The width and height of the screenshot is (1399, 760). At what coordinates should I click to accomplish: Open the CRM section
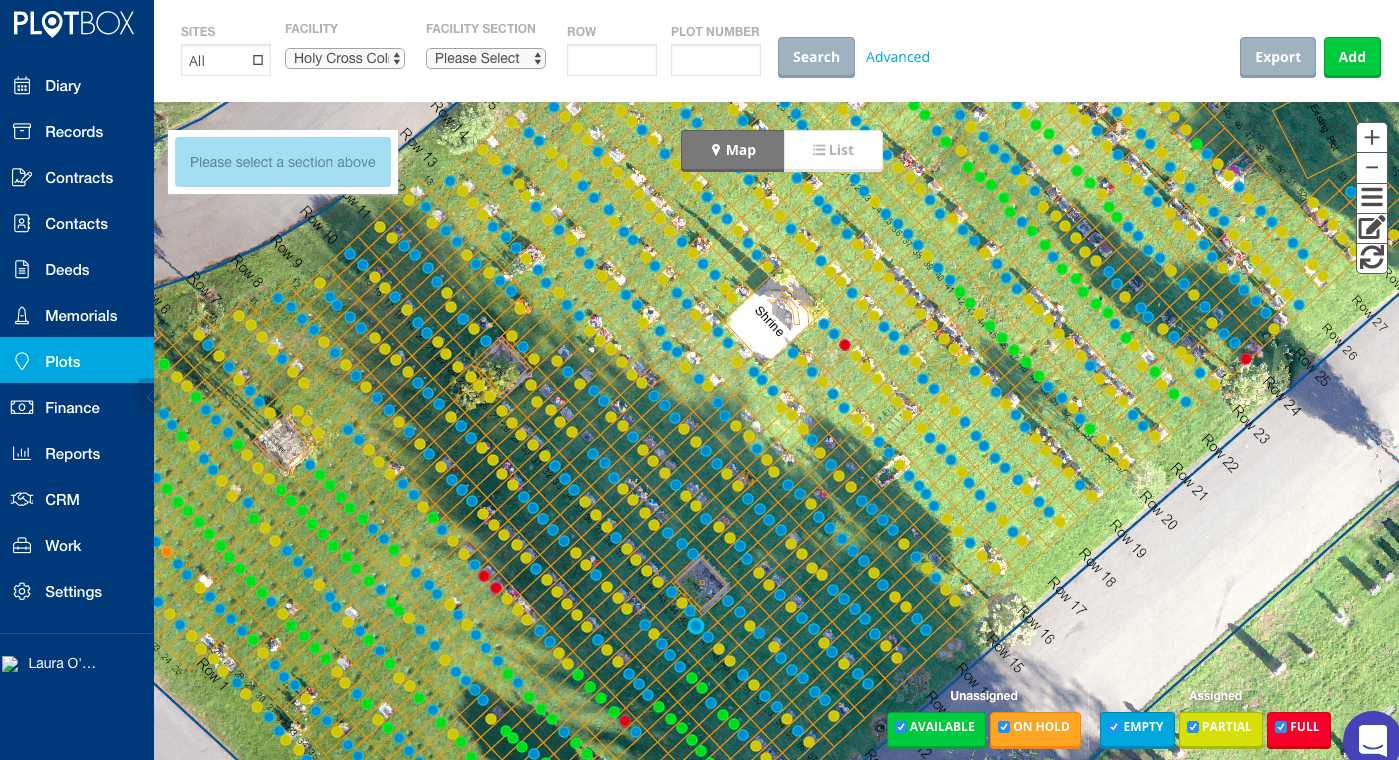click(63, 499)
